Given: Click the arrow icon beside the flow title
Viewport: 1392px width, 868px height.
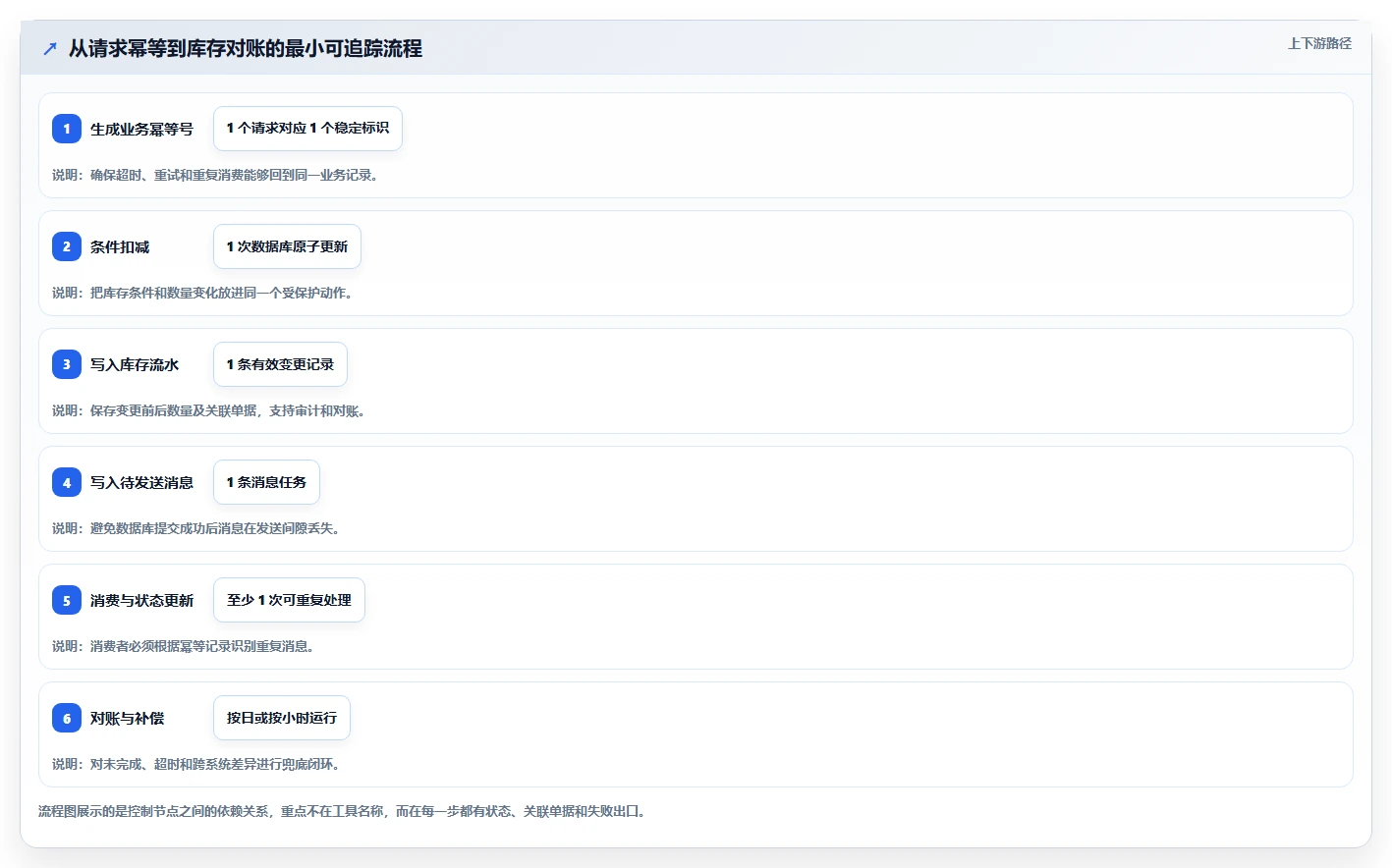Looking at the screenshot, I should (x=50, y=48).
